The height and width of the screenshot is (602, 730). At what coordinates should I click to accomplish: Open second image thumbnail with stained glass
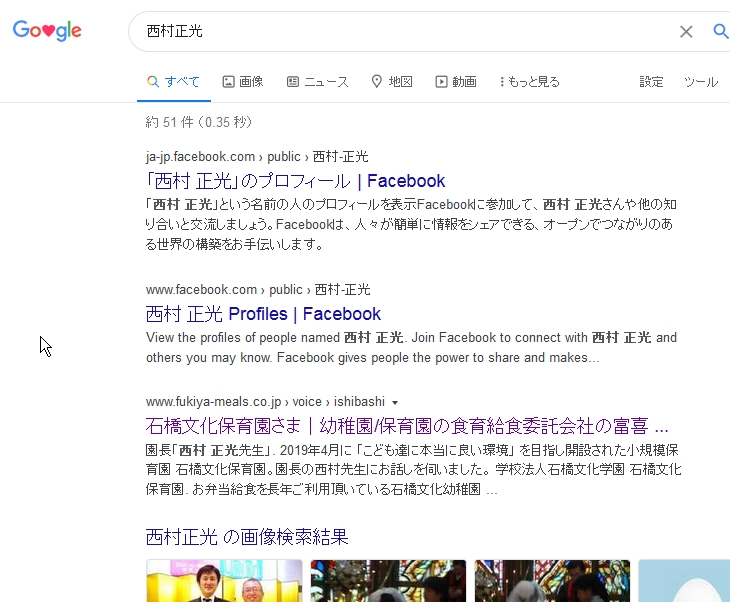[x=388, y=581]
